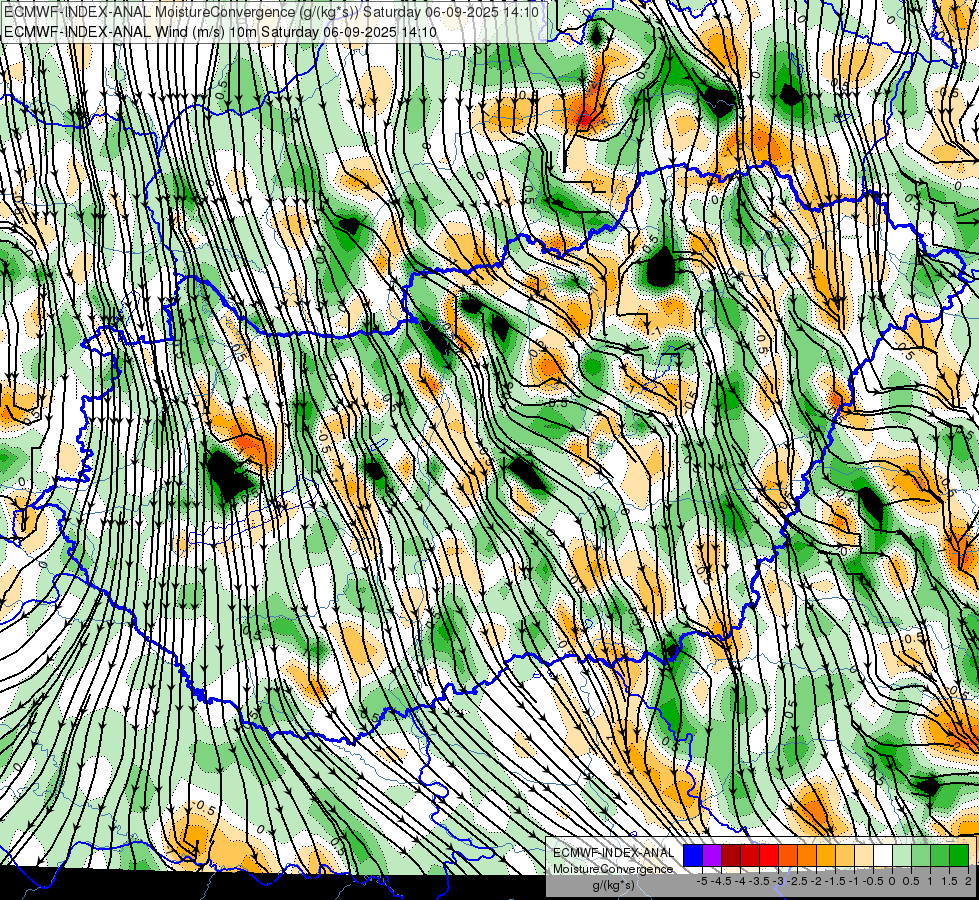The image size is (979, 900).
Task: Click the -5 legend scale value
Action: pos(702,881)
